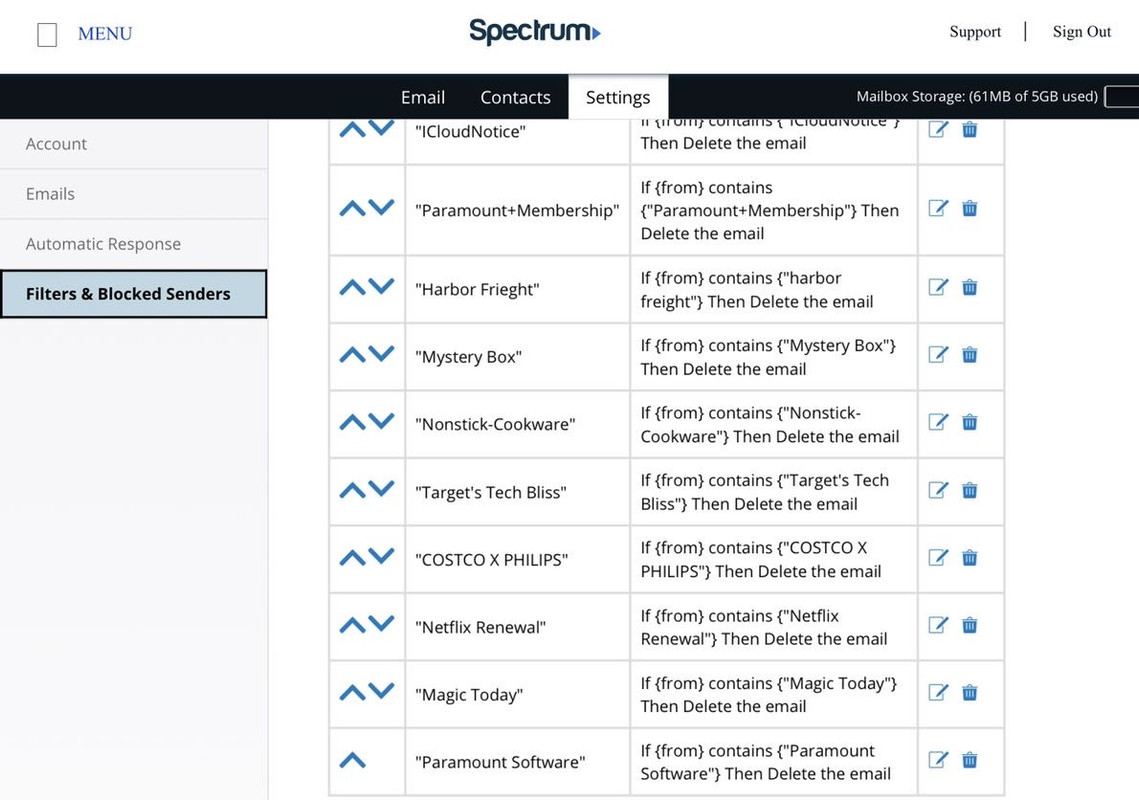Screen dimensions: 1139x800
Task: Select the Settings tab
Action: point(618,97)
